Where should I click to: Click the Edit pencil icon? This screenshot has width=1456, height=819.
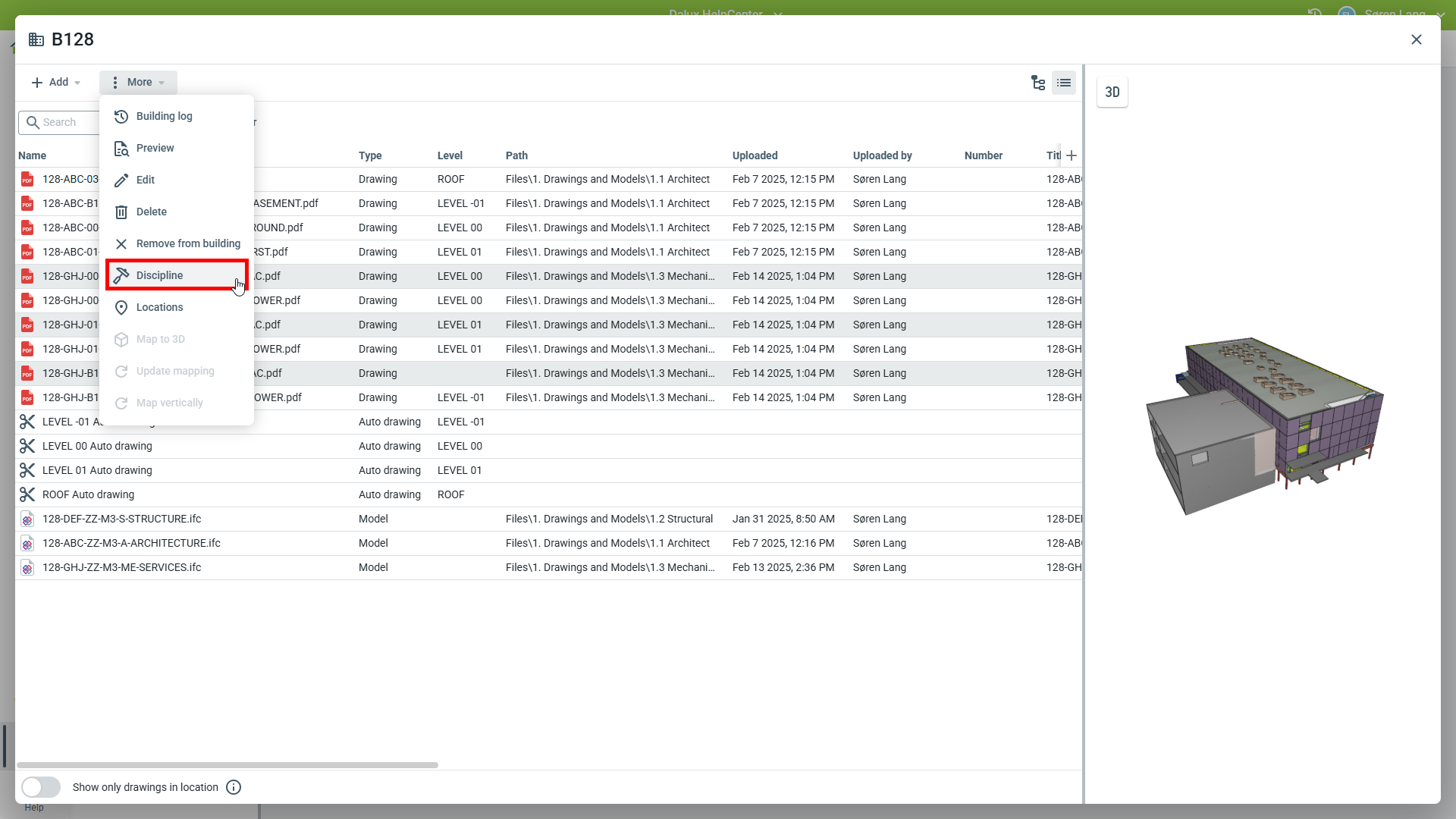click(121, 180)
